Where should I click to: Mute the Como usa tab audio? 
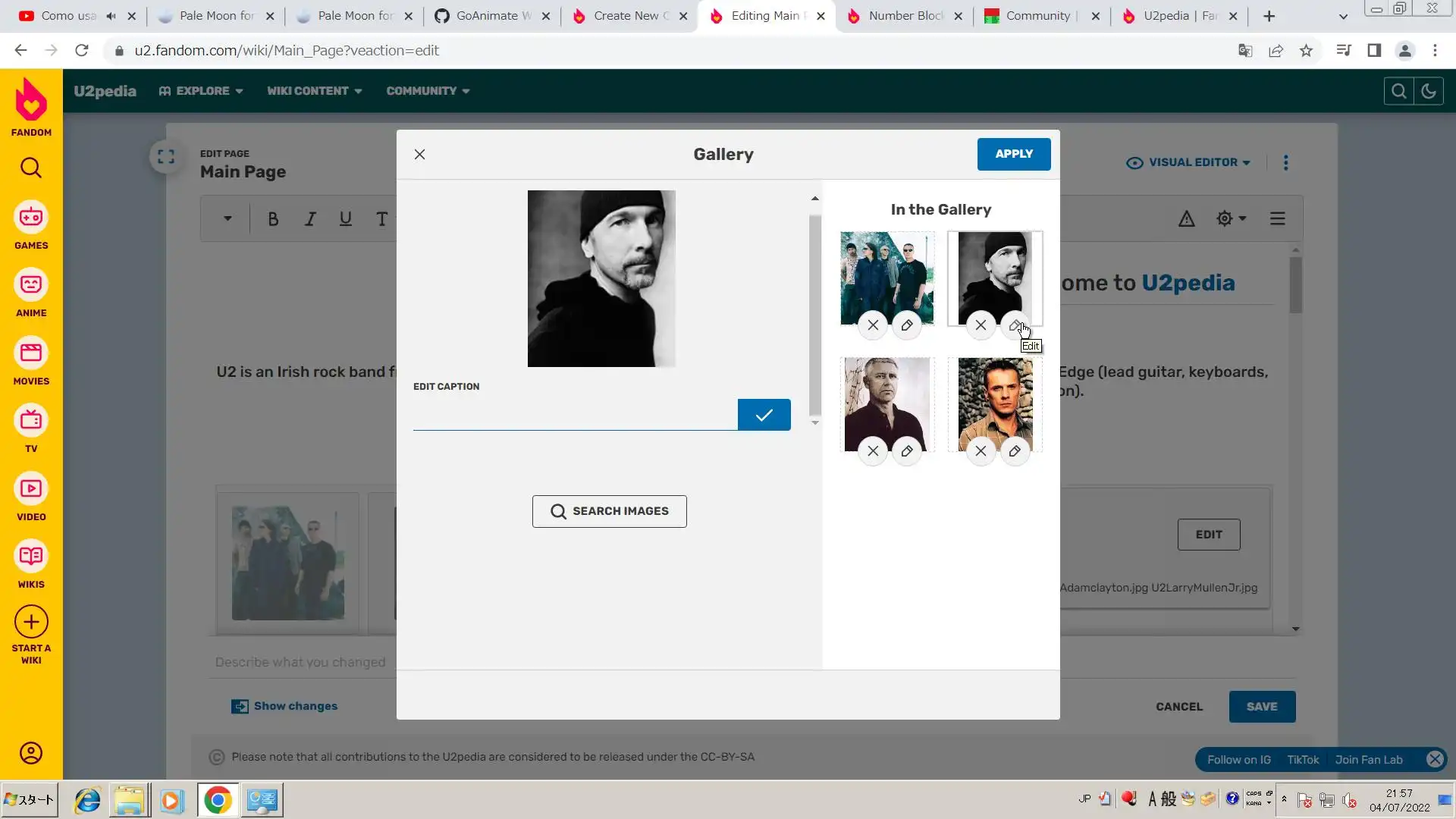[x=111, y=16]
